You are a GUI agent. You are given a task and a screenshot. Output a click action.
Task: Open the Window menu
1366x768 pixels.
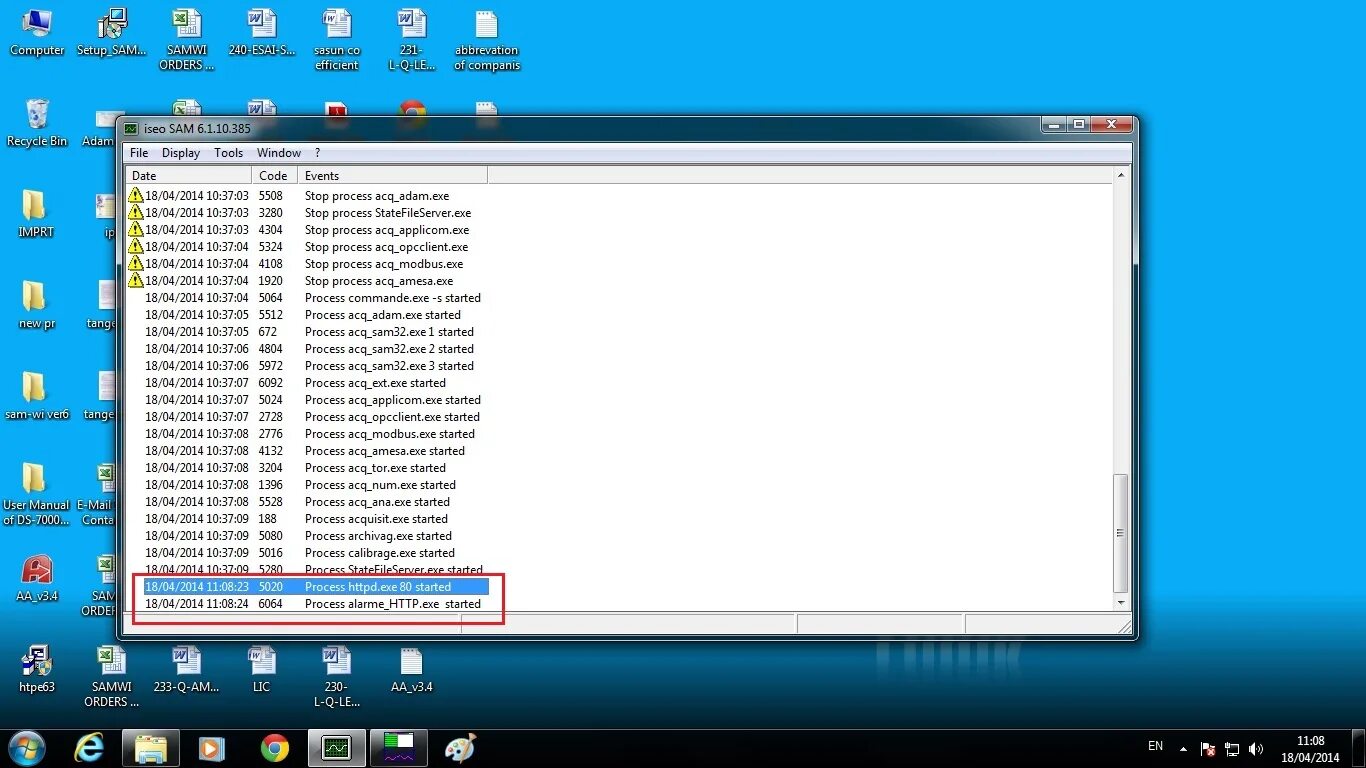coord(278,152)
